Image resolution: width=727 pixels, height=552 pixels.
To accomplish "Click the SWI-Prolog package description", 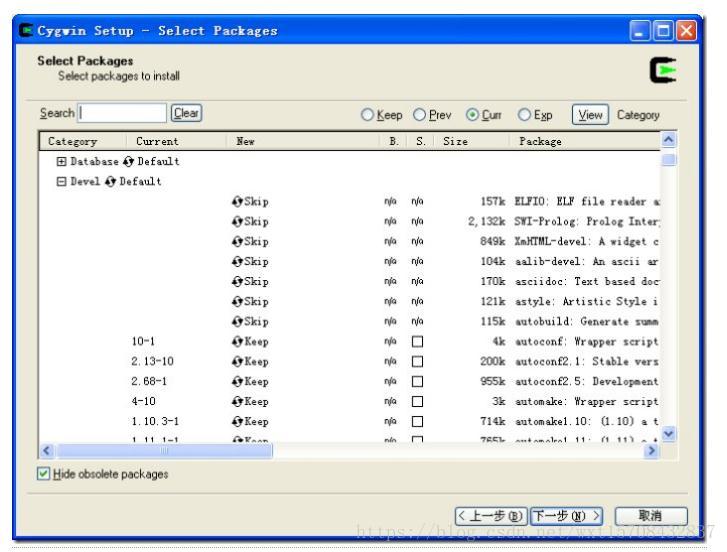I will click(587, 222).
